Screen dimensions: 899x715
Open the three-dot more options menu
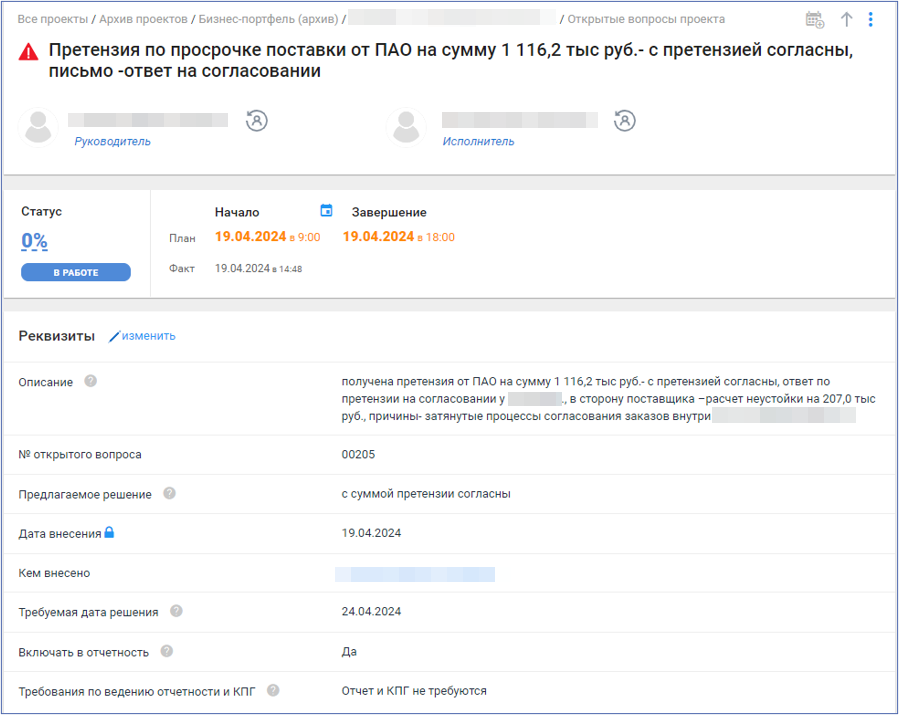click(871, 20)
